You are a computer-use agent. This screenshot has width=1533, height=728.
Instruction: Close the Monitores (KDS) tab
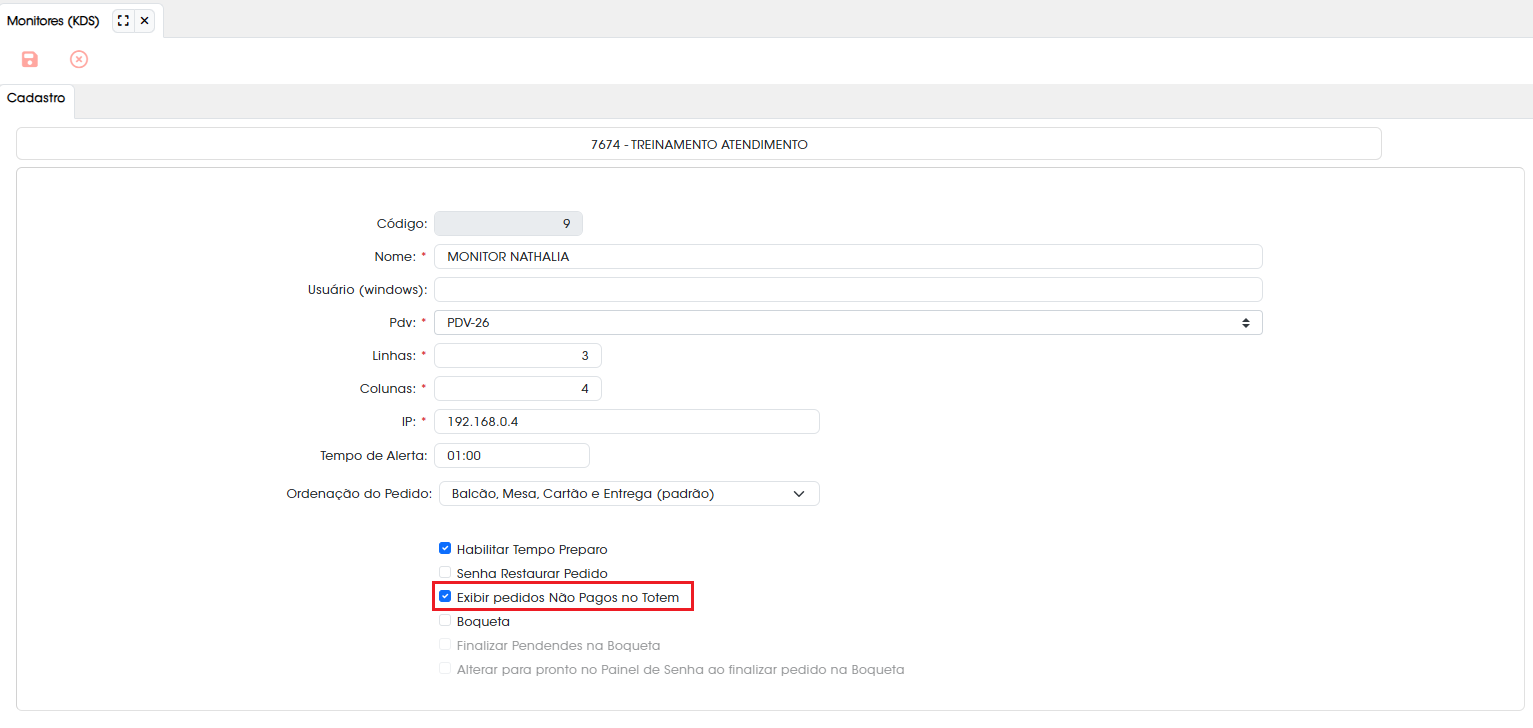[145, 20]
